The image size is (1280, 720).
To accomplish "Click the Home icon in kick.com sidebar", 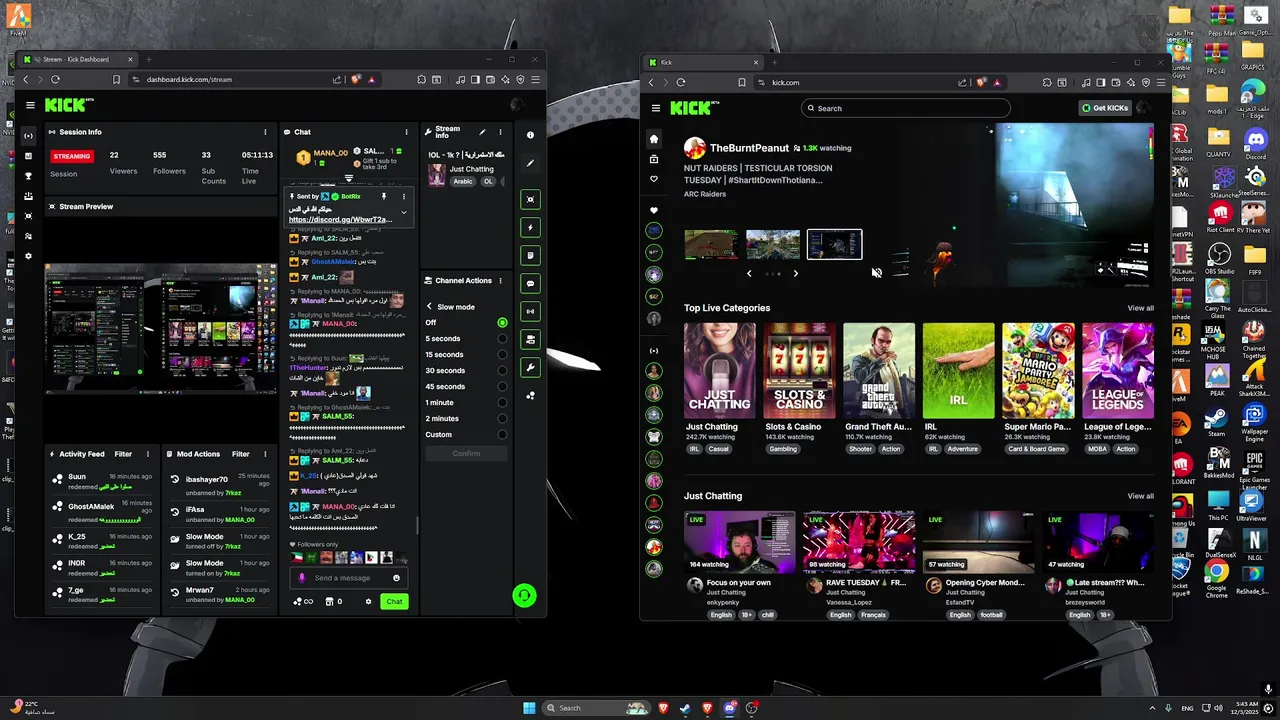I will [x=654, y=139].
